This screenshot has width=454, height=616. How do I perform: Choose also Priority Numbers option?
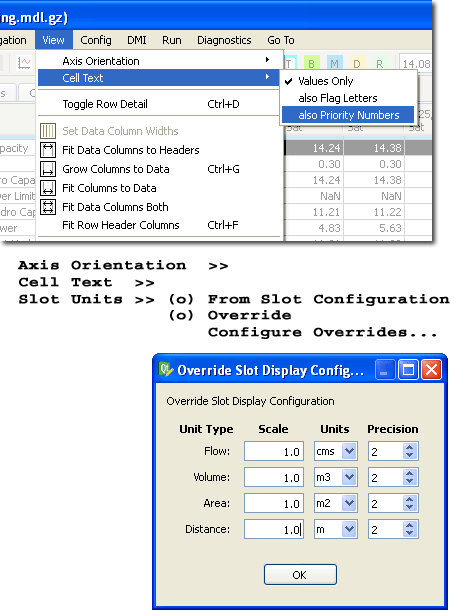click(x=348, y=115)
